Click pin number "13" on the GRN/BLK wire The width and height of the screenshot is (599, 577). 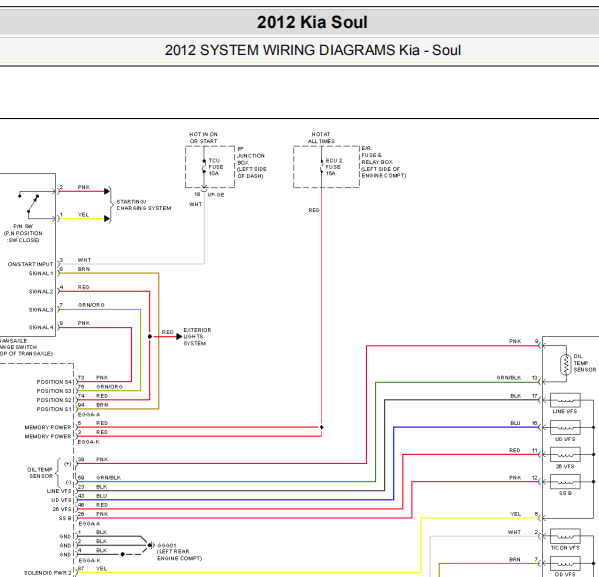coord(535,378)
